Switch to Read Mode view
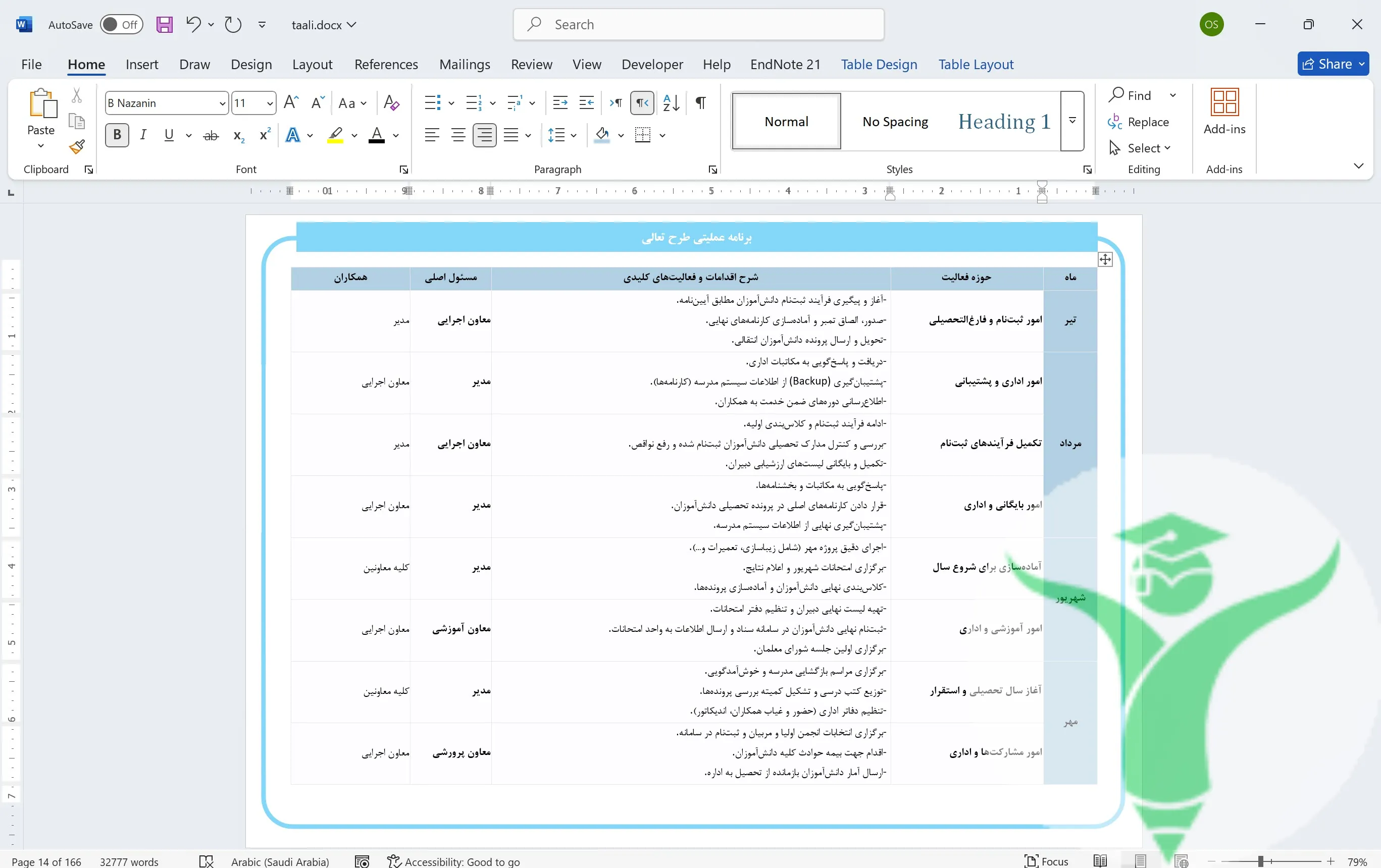1381x868 pixels. click(1099, 861)
